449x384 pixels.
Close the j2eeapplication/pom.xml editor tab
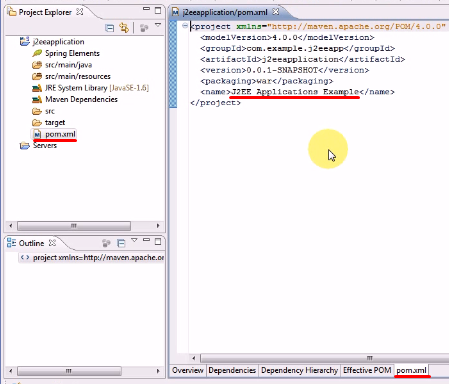pos(276,12)
